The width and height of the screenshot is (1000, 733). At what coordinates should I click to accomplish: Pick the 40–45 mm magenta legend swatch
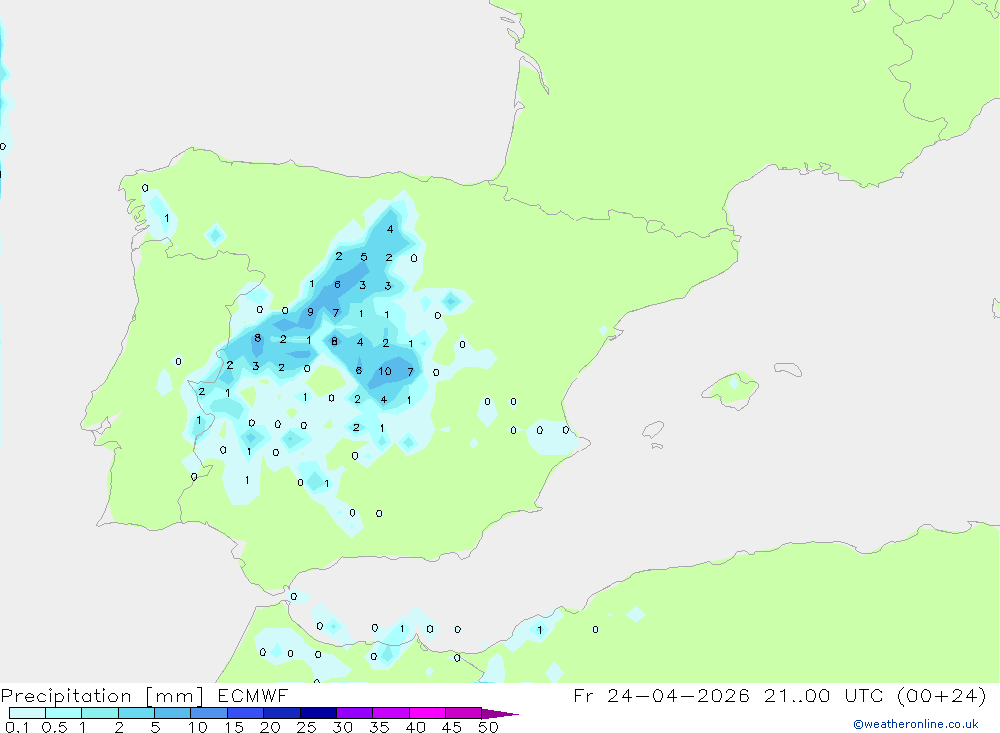[x=427, y=713]
